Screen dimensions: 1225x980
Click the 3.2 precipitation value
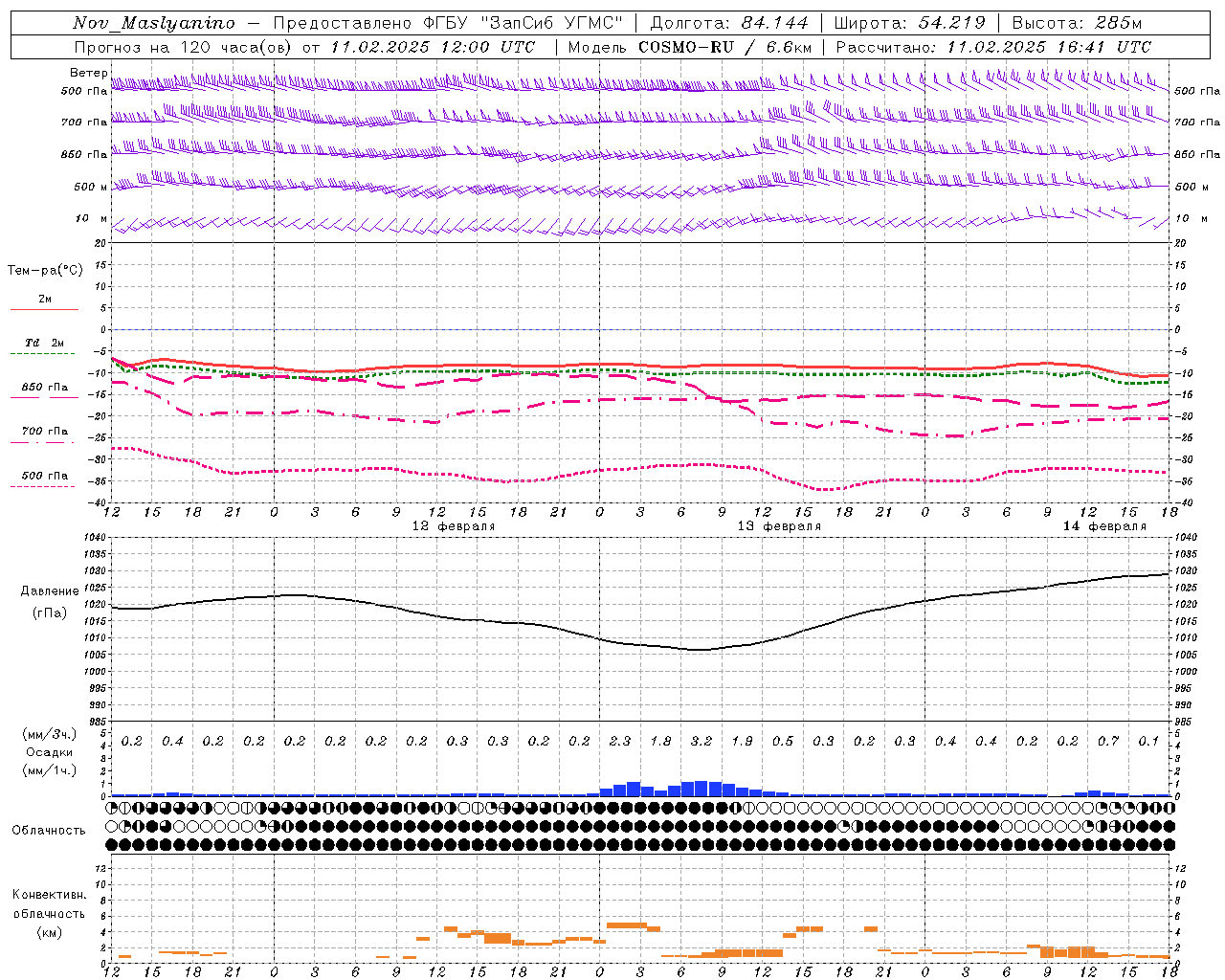702,742
